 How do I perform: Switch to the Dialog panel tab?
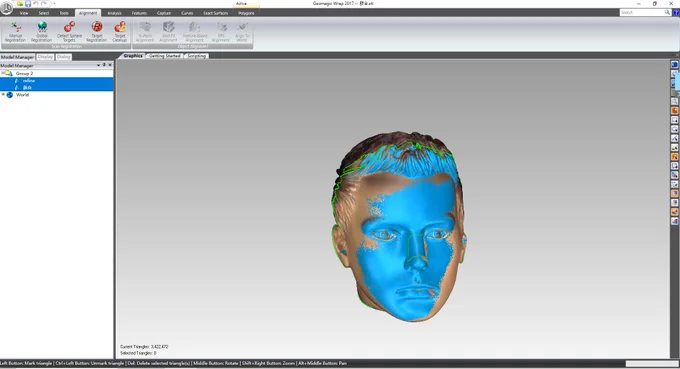pyautogui.click(x=63, y=57)
